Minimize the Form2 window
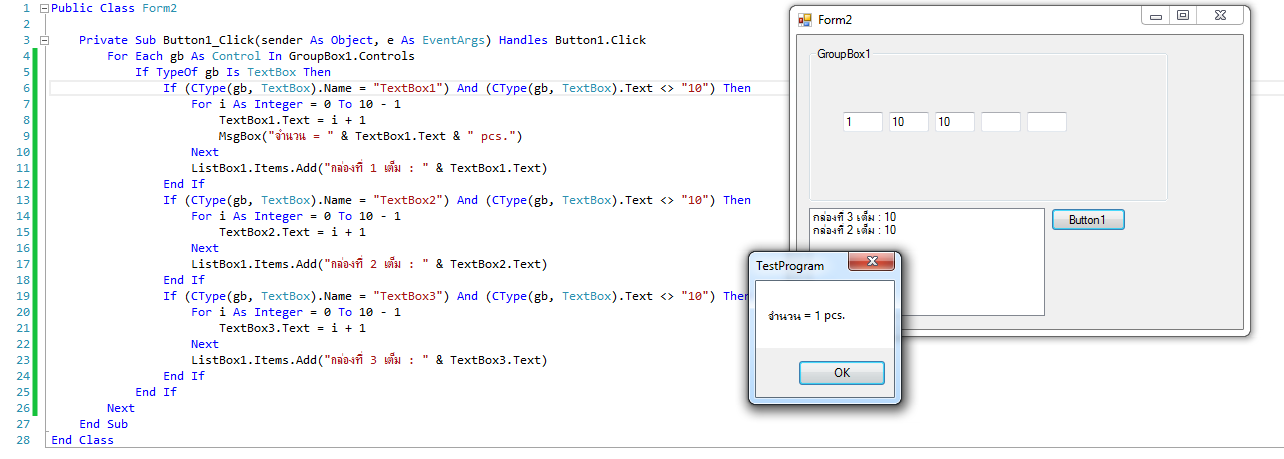Image resolution: width=1284 pixels, height=459 pixels. tap(1156, 16)
